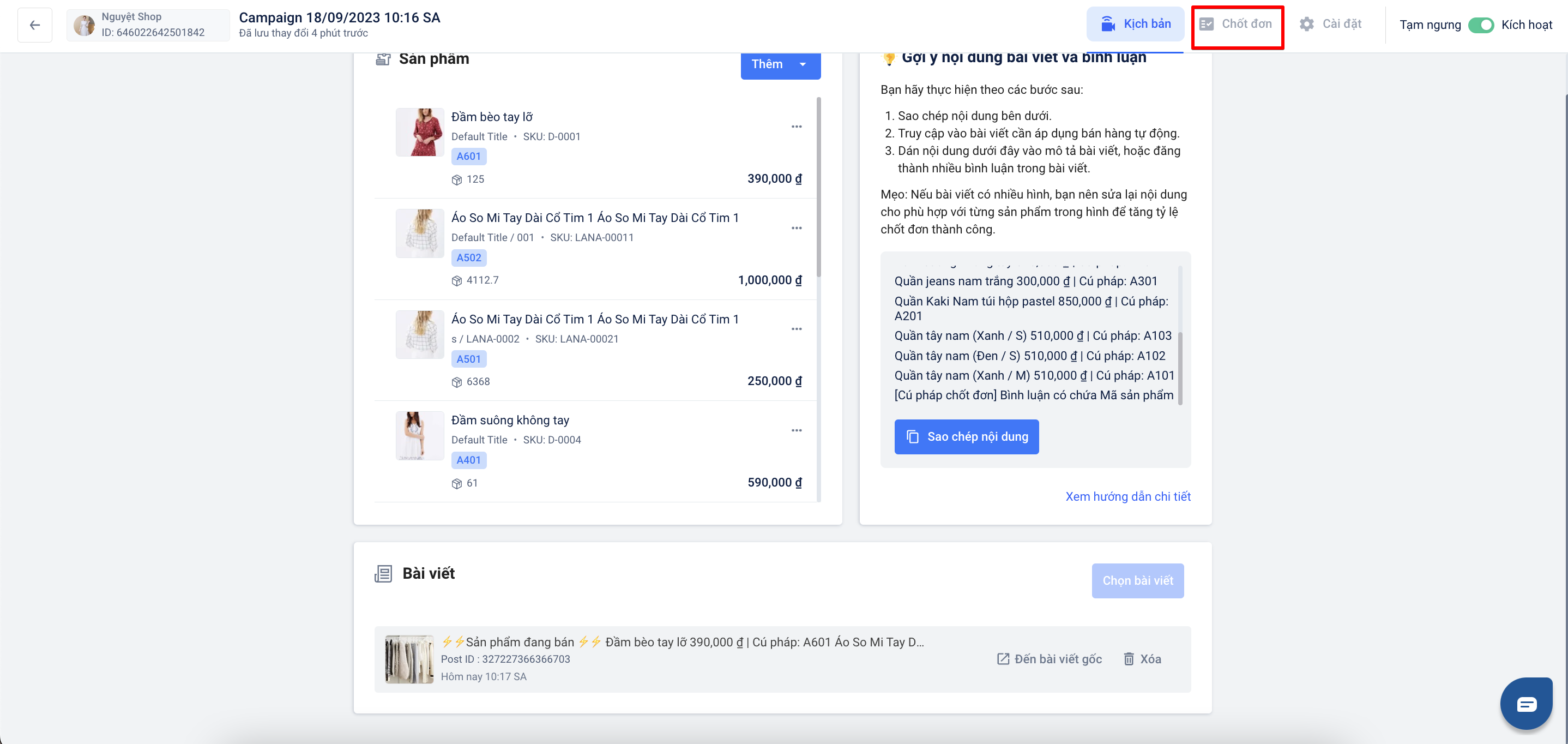The height and width of the screenshot is (744, 1568).
Task: Open the chat support bubble icon
Action: point(1526,704)
